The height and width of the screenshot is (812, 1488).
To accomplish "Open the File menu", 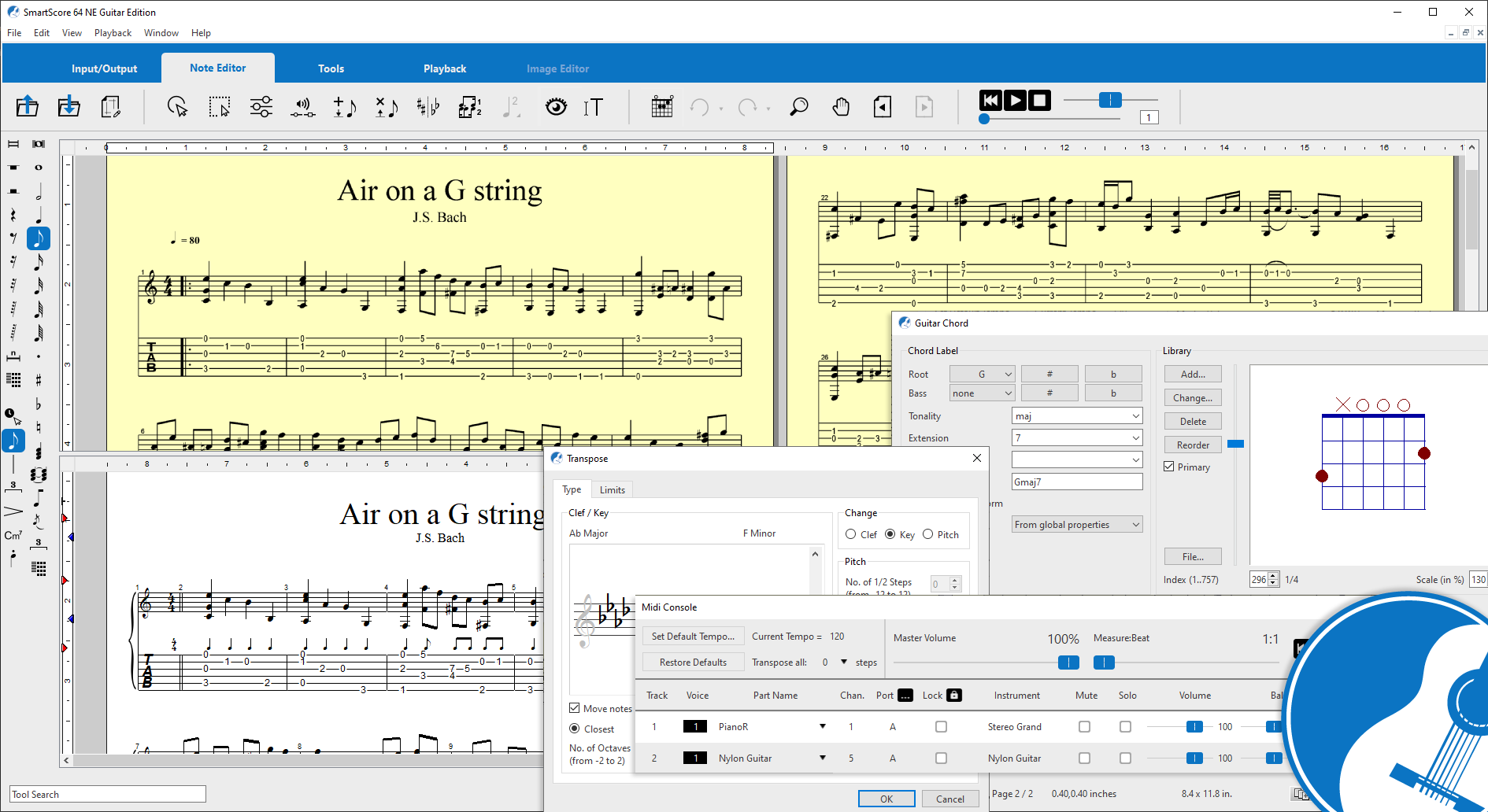I will coord(14,33).
